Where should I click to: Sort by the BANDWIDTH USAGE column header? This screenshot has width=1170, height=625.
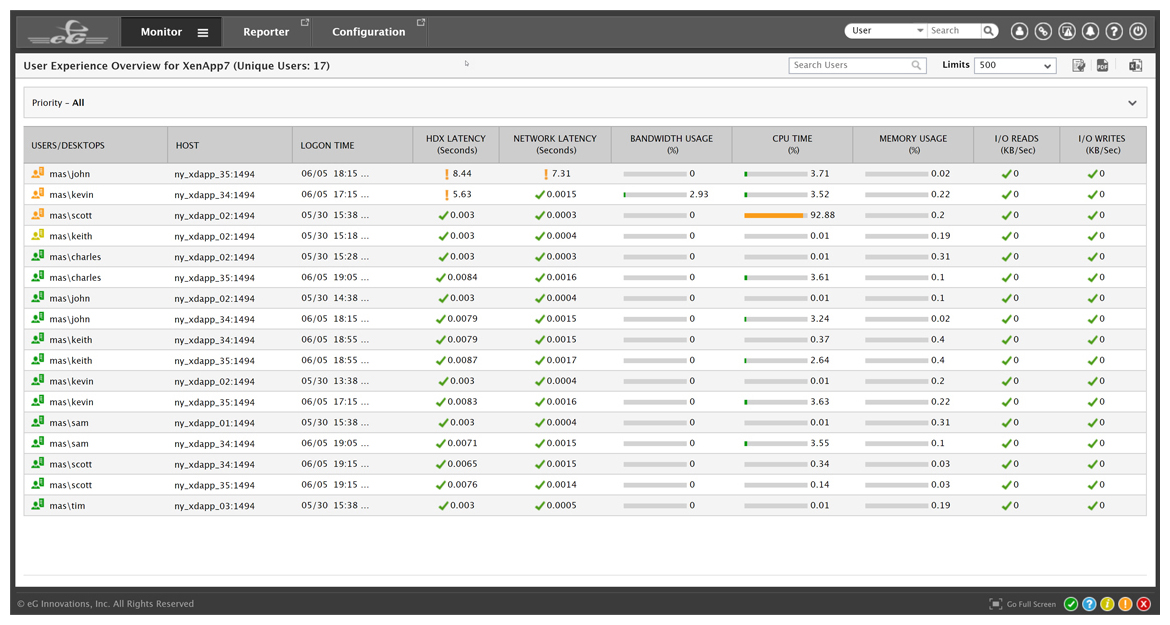click(x=672, y=145)
